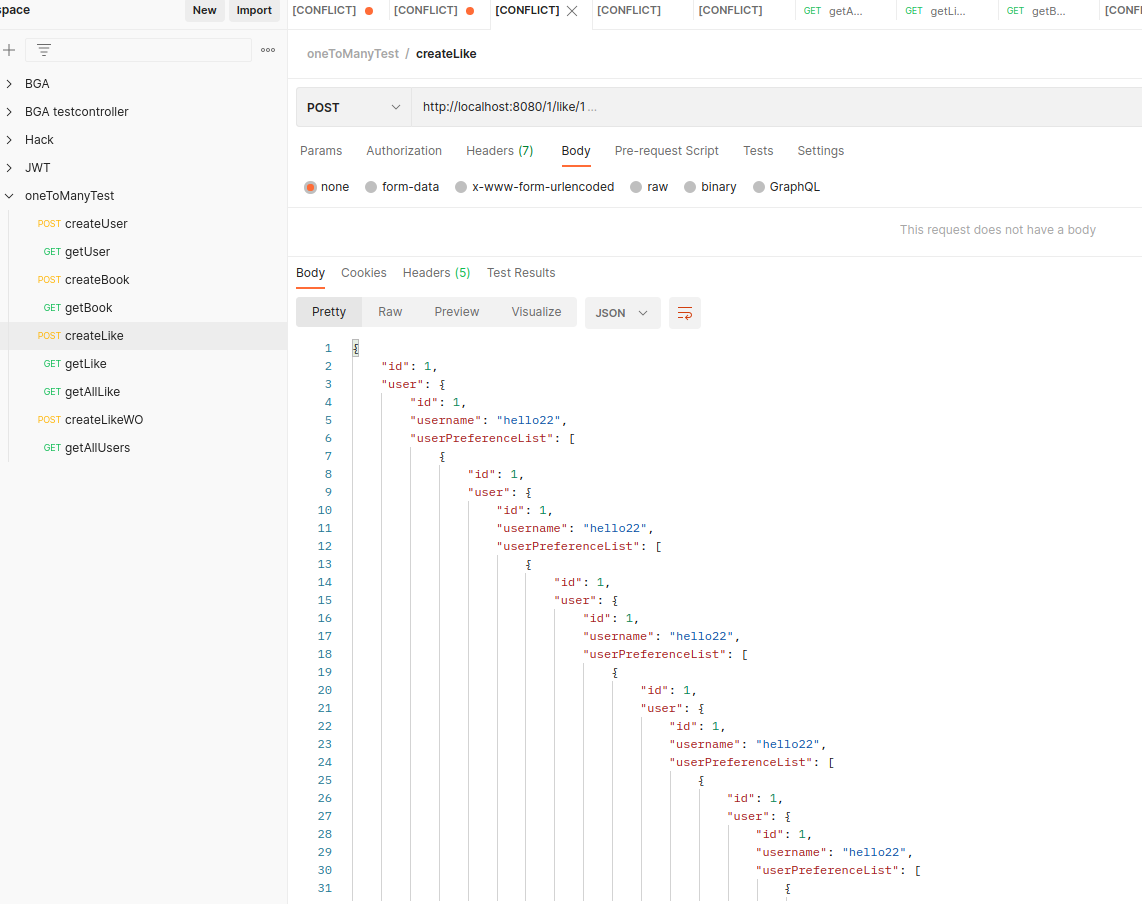Screen dimensions: 1142x904
Task: Close the active CONFLICT tab with X
Action: (572, 11)
